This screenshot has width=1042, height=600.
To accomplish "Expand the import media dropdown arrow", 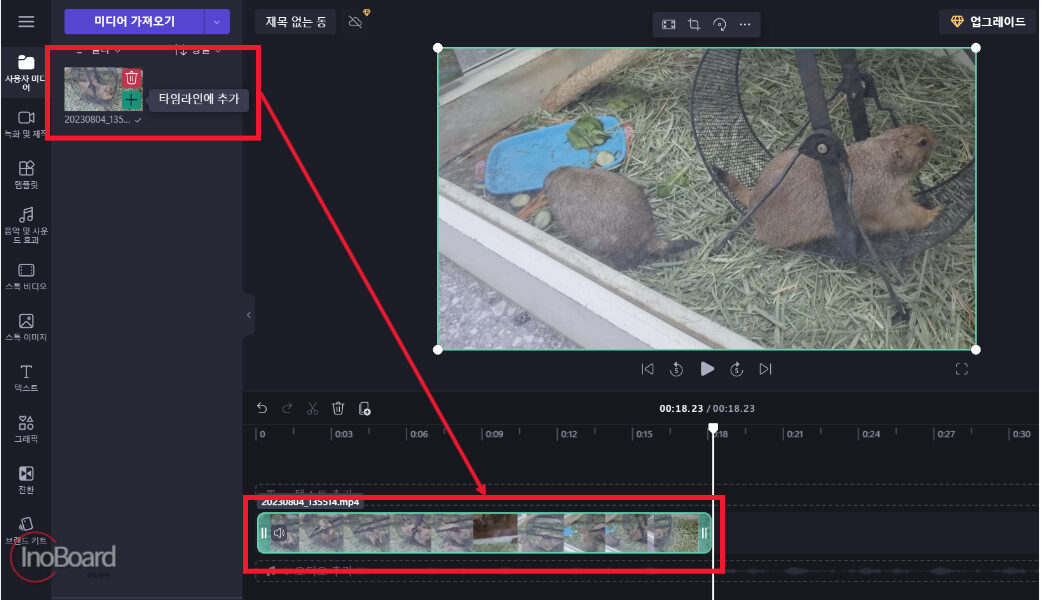I will (x=217, y=21).
